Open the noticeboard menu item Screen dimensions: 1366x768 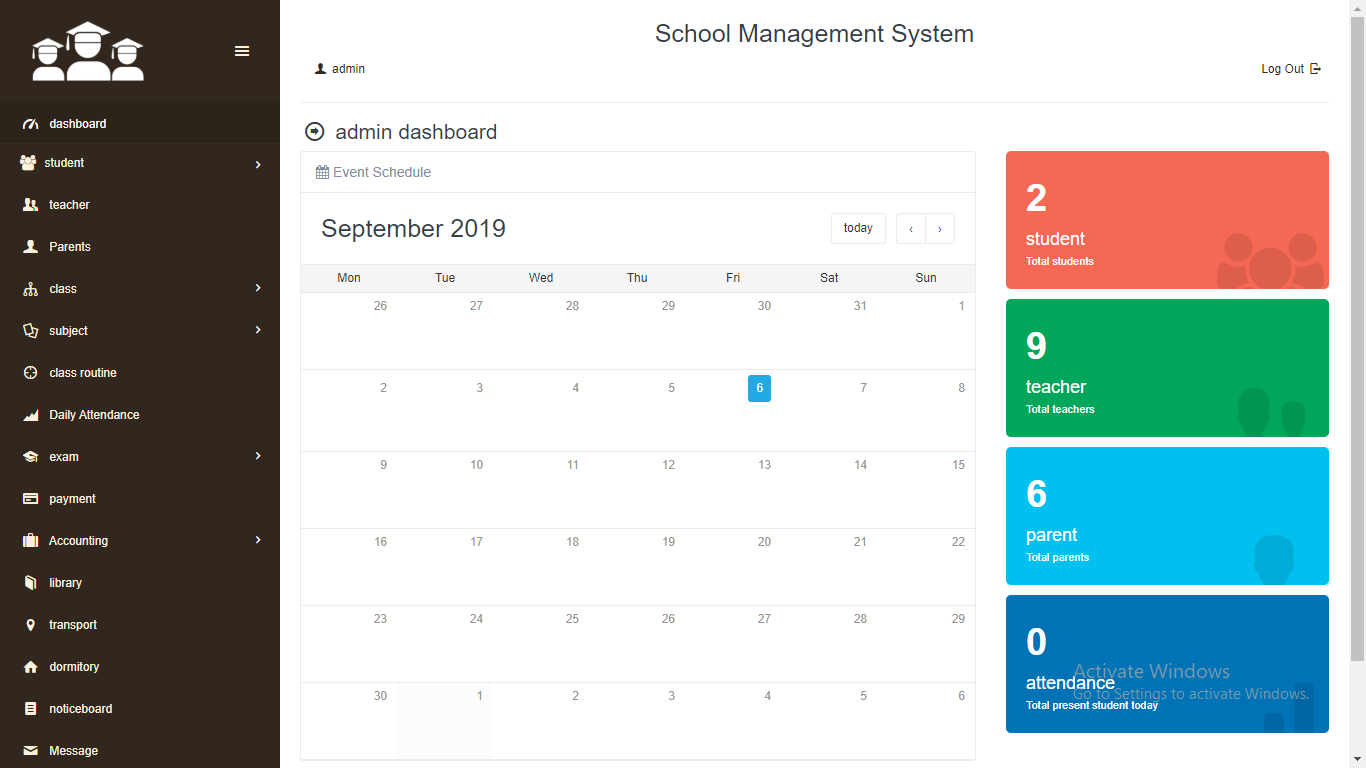pyautogui.click(x=80, y=709)
